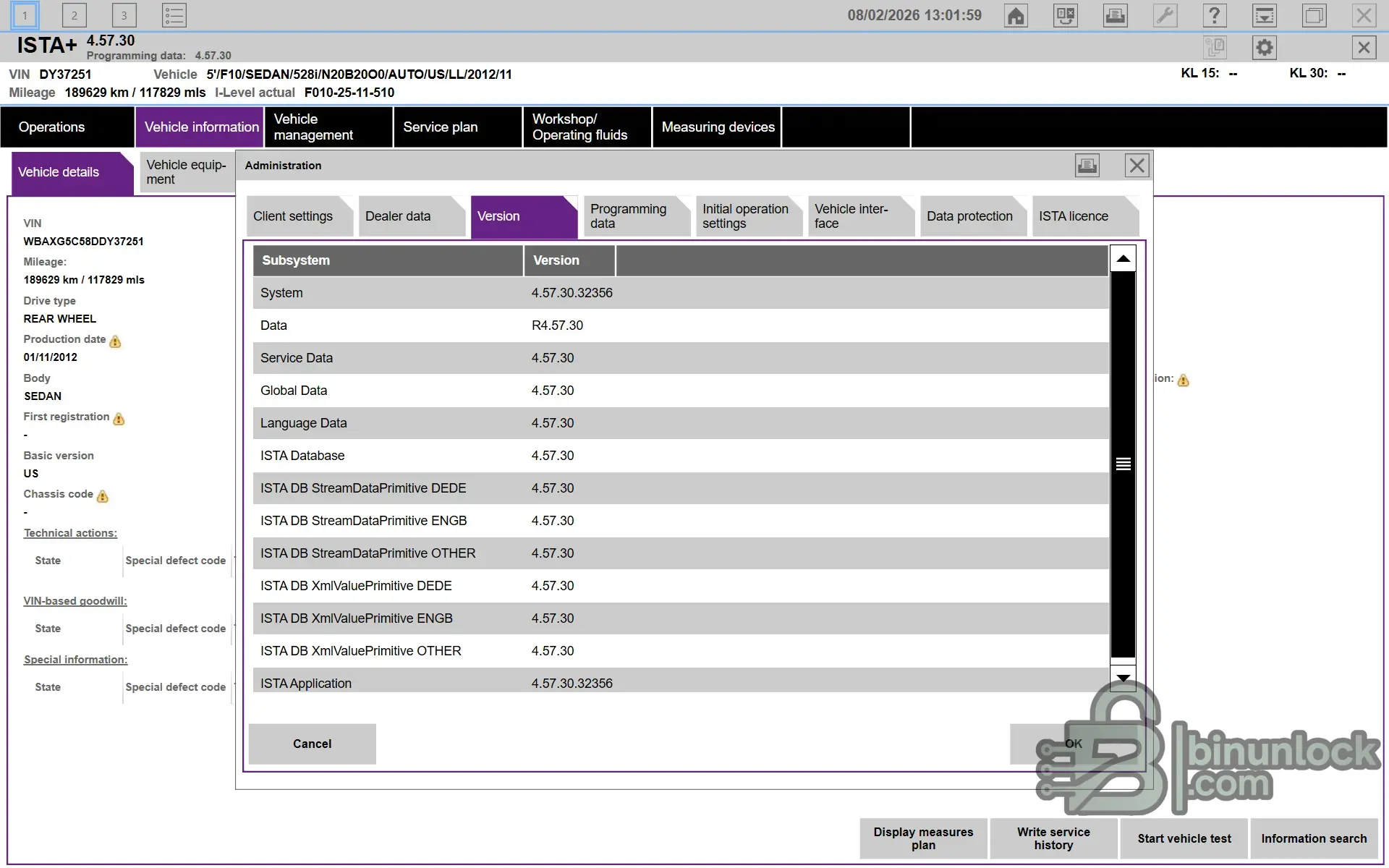This screenshot has width=1389, height=868.
Task: Open the Vehicle equipment tab
Action: 185,172
